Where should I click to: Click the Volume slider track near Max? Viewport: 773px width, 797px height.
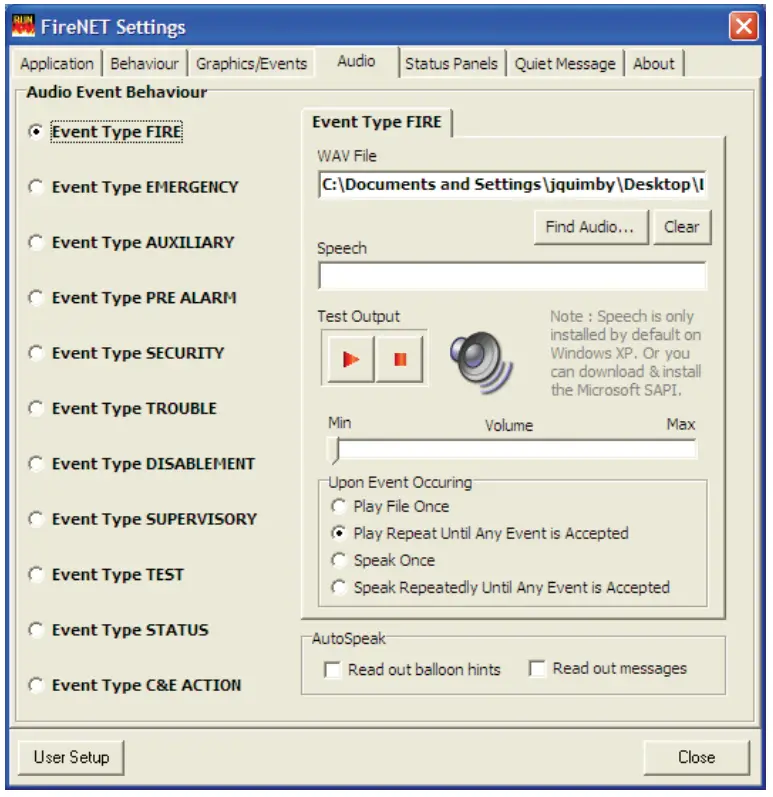(681, 449)
